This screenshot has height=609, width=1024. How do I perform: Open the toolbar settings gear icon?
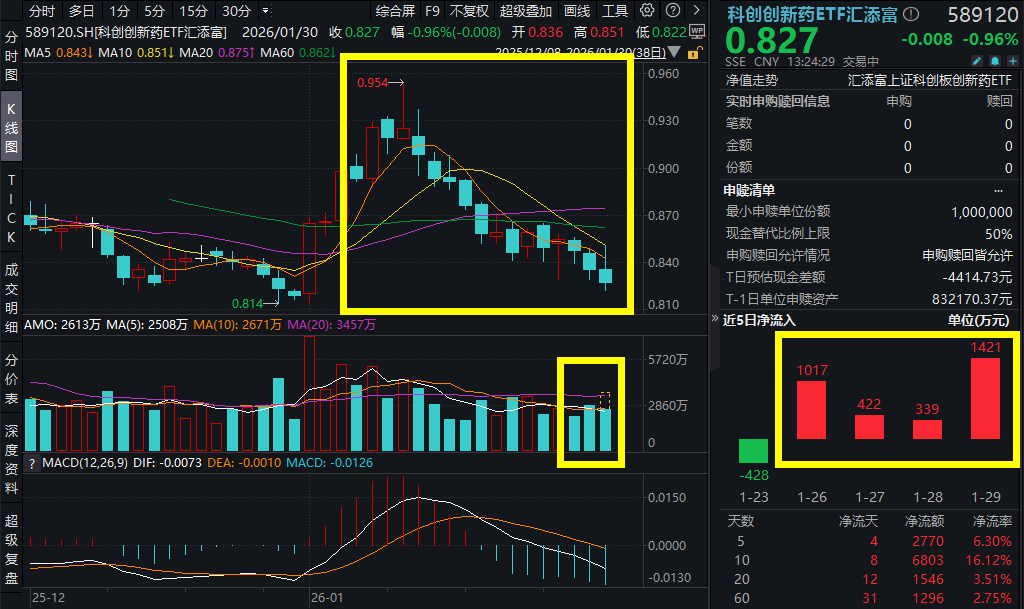tap(648, 11)
